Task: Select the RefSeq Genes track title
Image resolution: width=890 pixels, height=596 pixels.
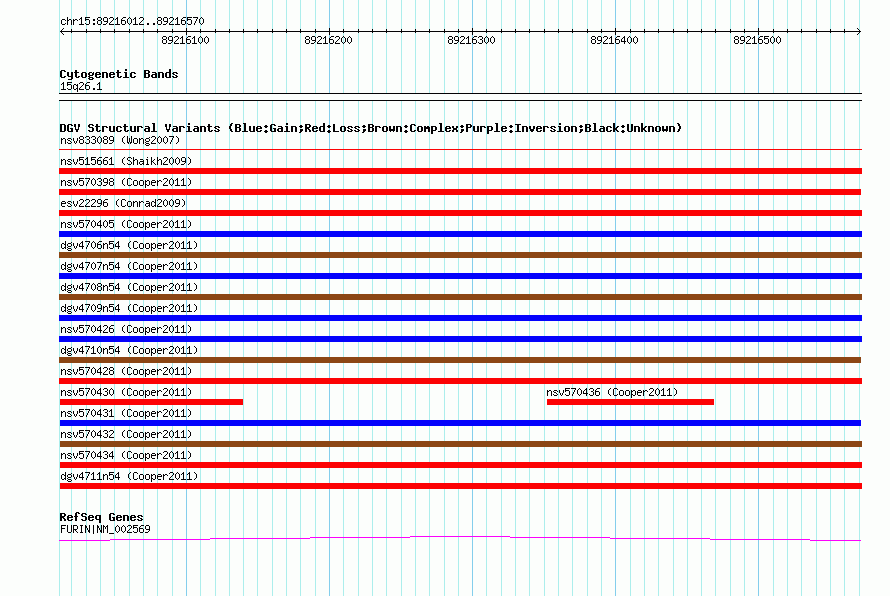Action: [x=102, y=517]
